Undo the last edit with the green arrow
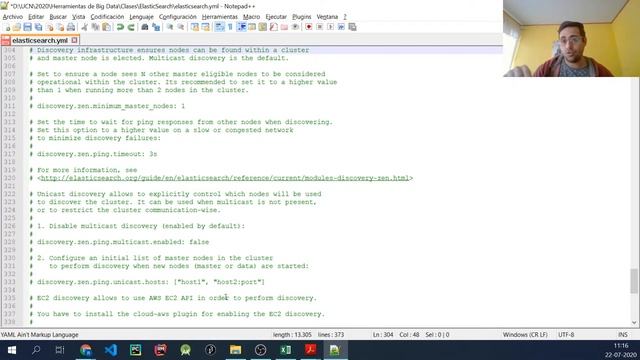640x360 pixels. click(120, 27)
